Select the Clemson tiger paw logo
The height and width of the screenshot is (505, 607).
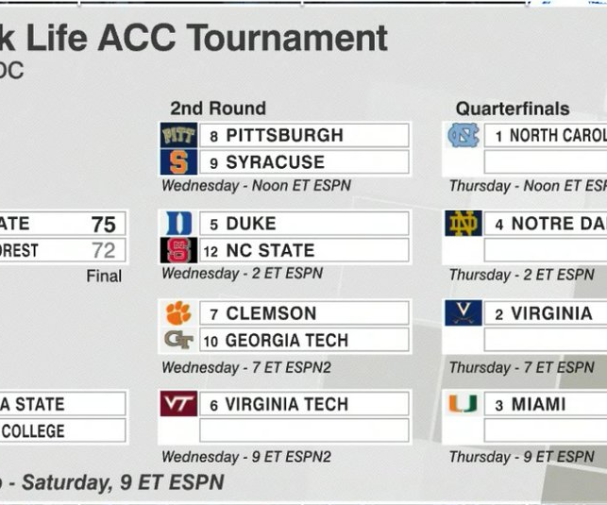pos(178,313)
